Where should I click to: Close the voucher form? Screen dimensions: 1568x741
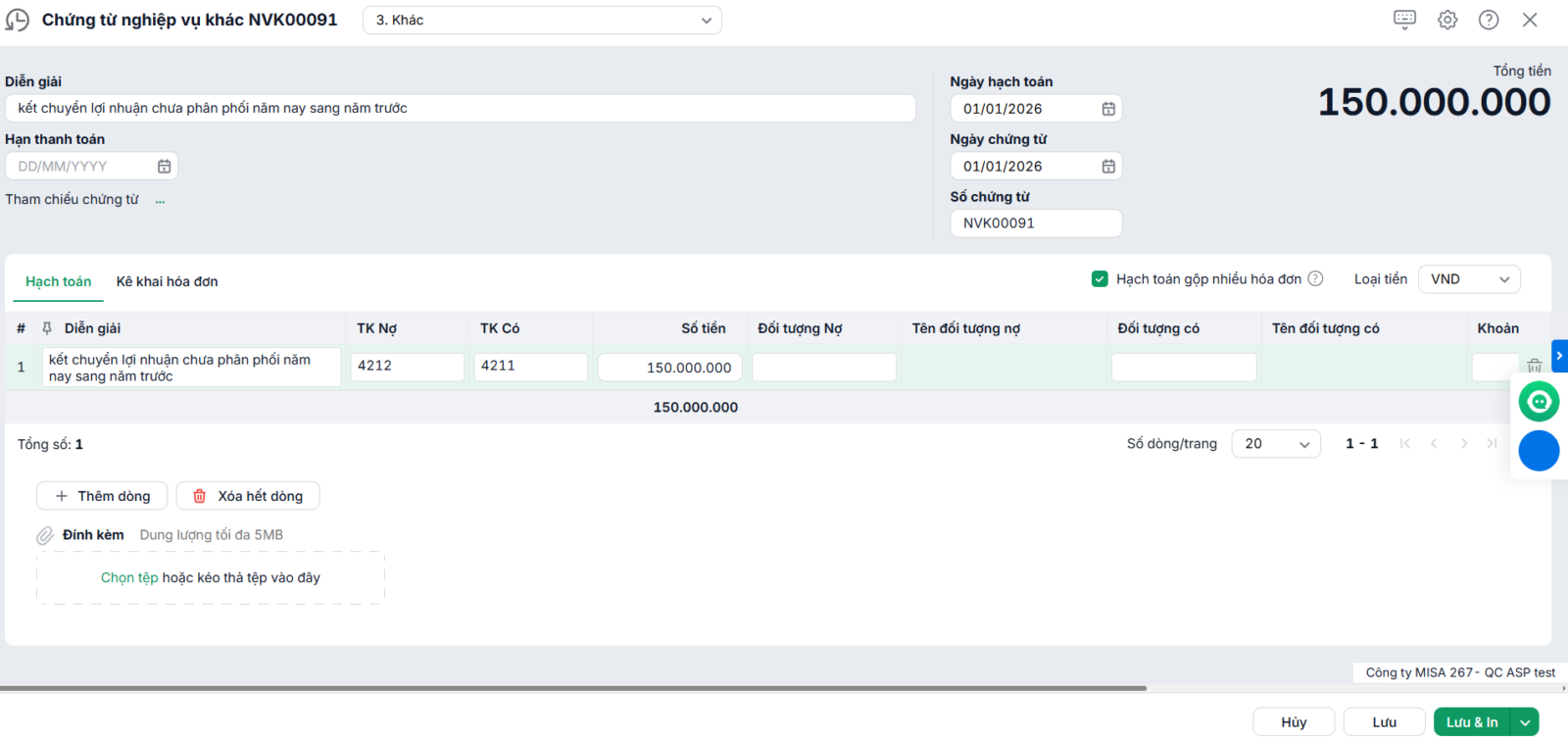(1530, 20)
